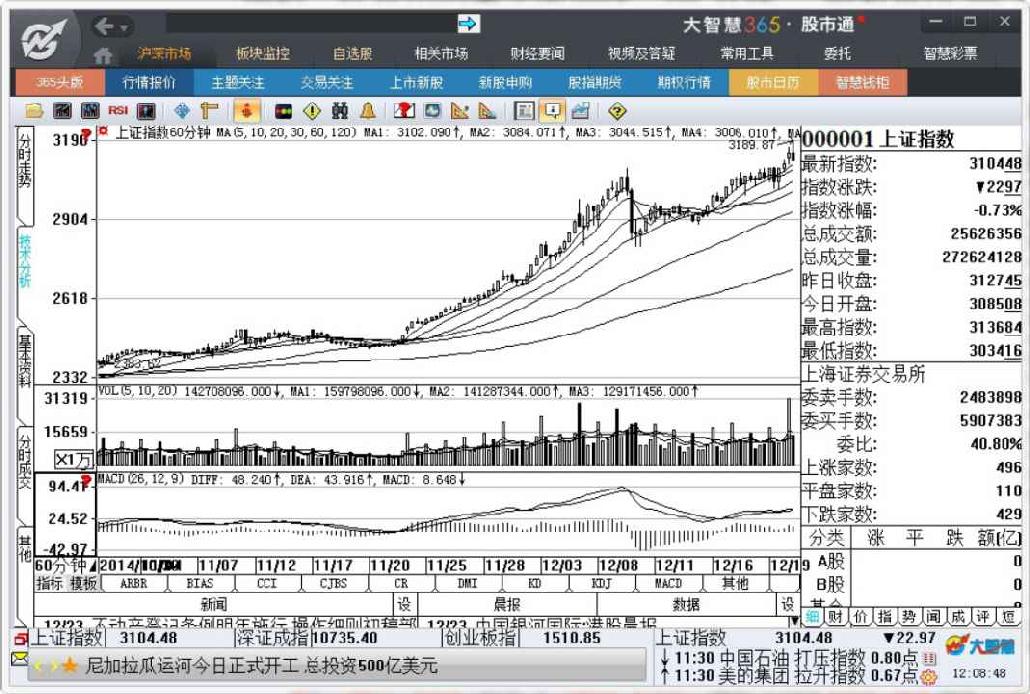The width and height of the screenshot is (1030, 694).
Task: Click the home icon in header
Action: (102, 55)
